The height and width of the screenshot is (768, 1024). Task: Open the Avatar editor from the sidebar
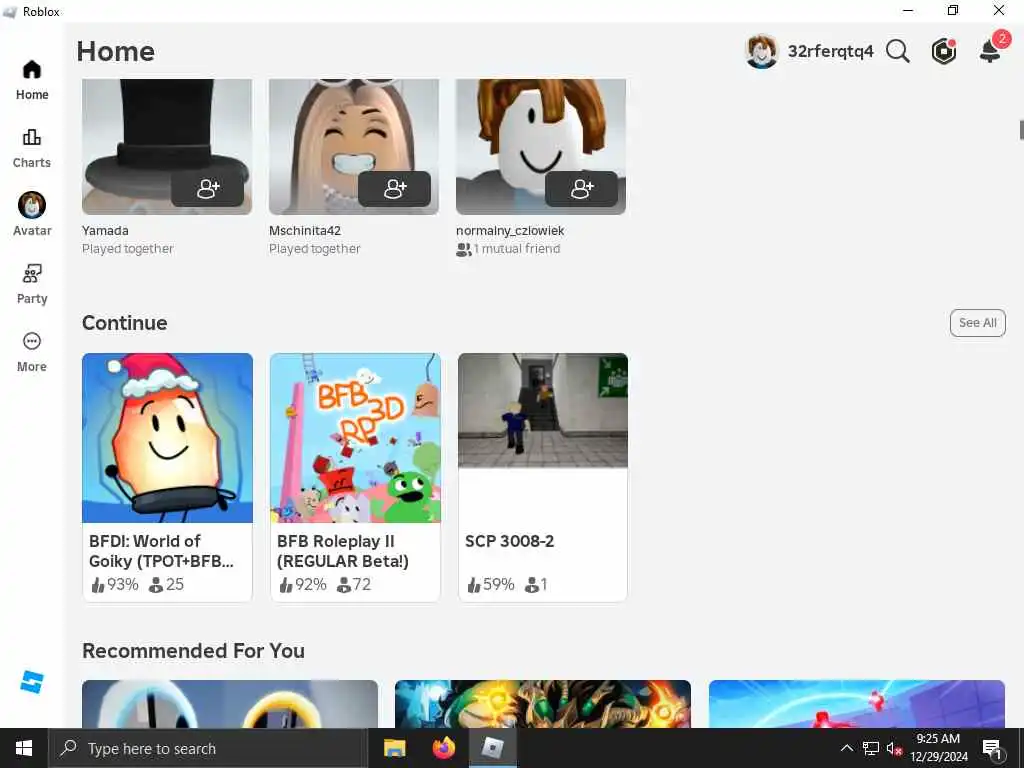(x=32, y=215)
